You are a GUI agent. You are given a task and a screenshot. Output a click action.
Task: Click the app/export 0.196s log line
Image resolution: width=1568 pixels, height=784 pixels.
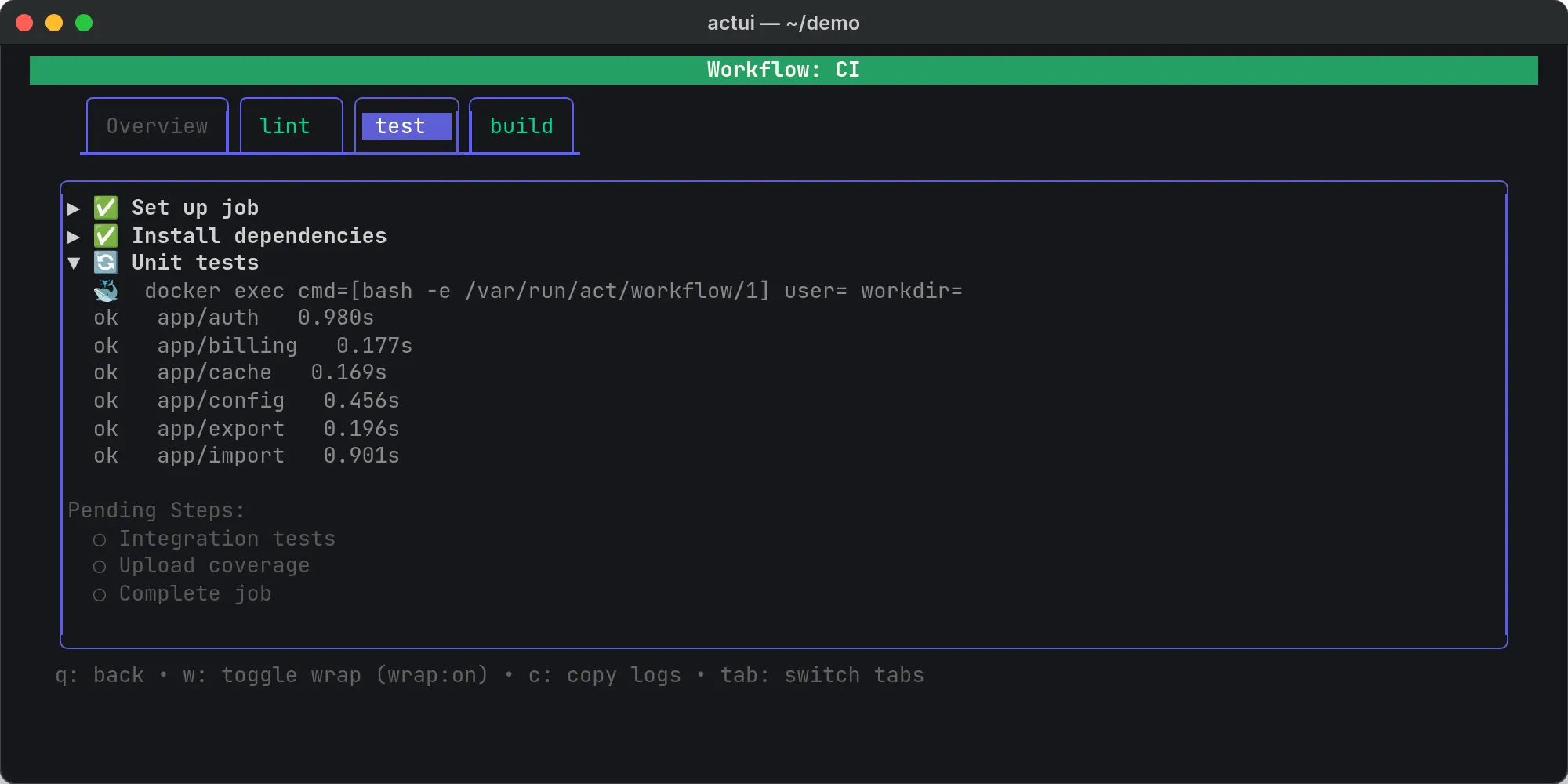pyautogui.click(x=247, y=429)
